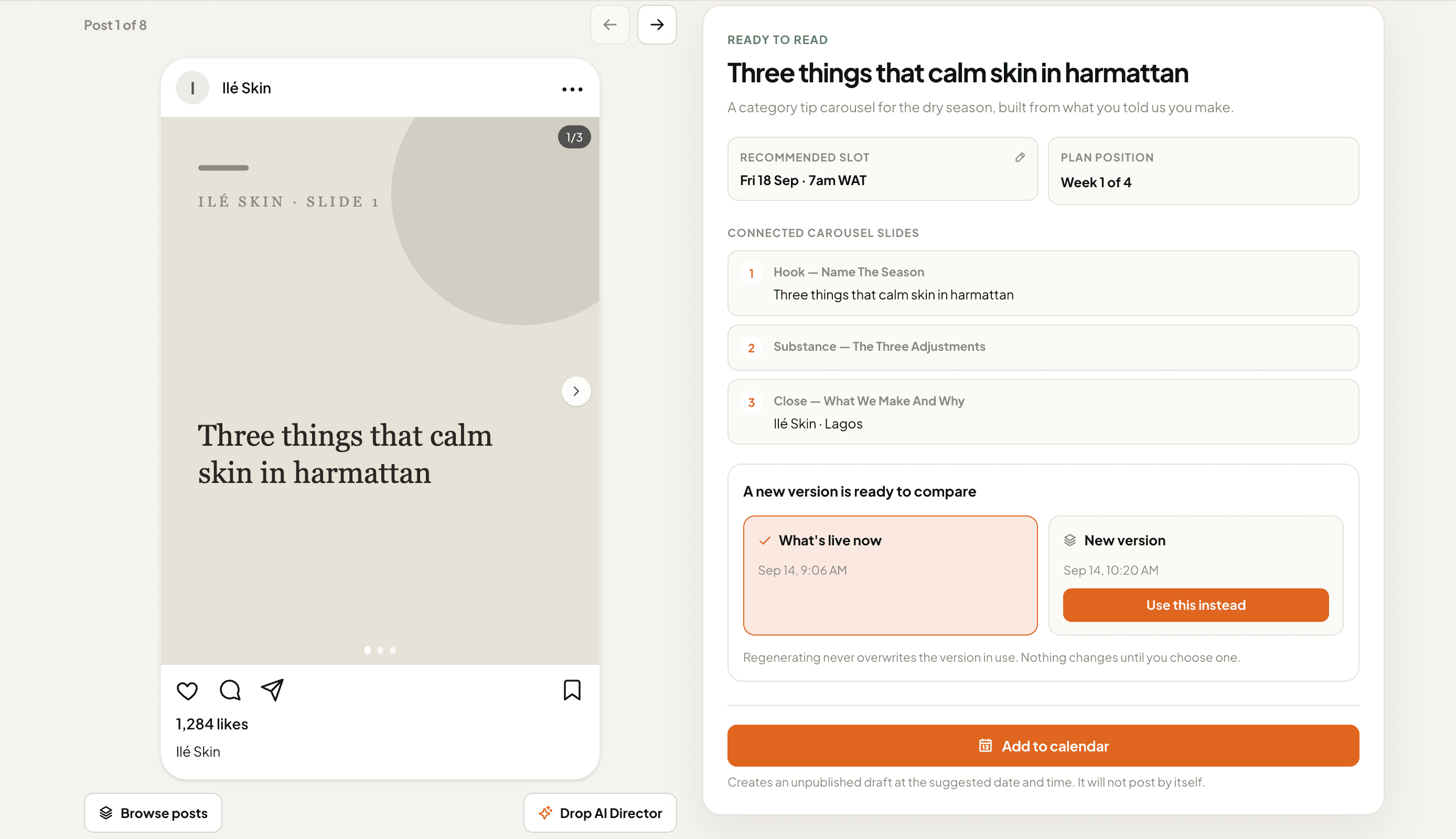Like the post with the heart icon

(x=187, y=690)
